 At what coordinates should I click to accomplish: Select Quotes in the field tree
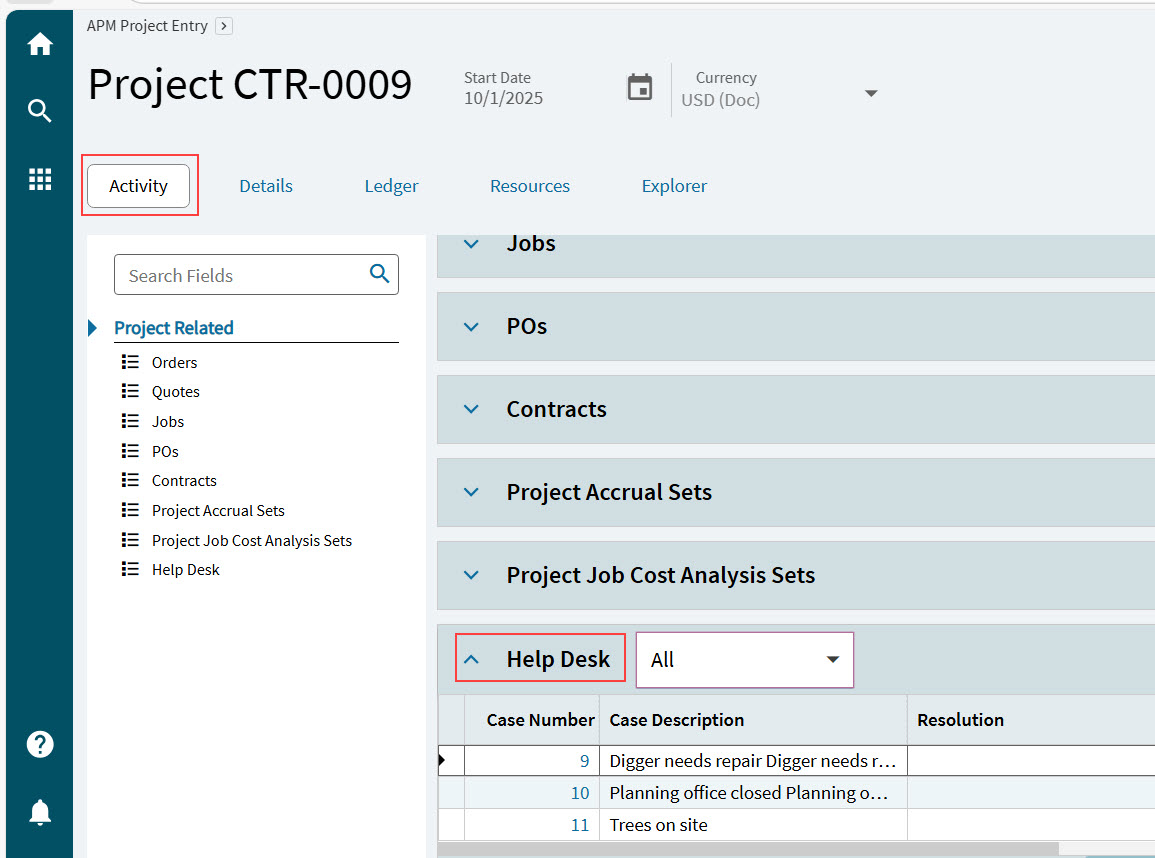coord(175,392)
